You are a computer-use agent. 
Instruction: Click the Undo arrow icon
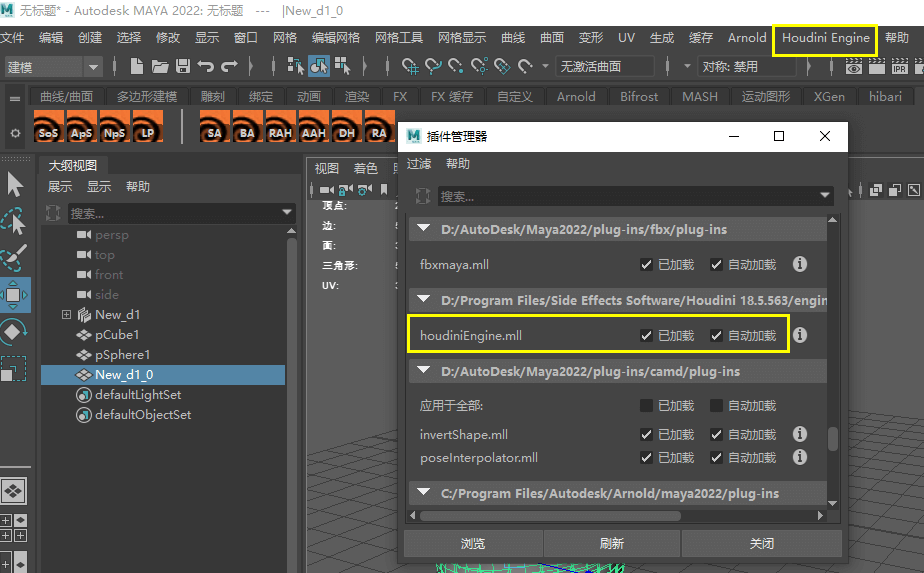coord(206,66)
